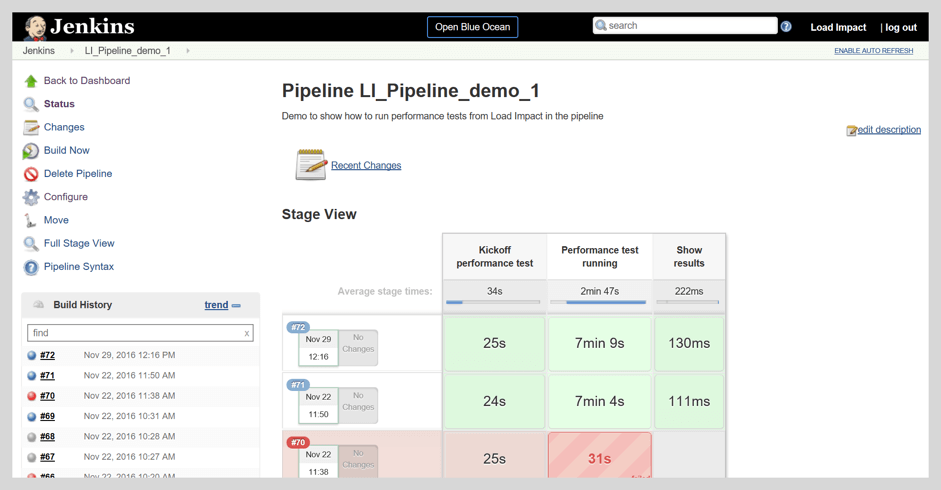Click the 130ms Show results cell
The width and height of the screenshot is (941, 490).
pos(689,343)
